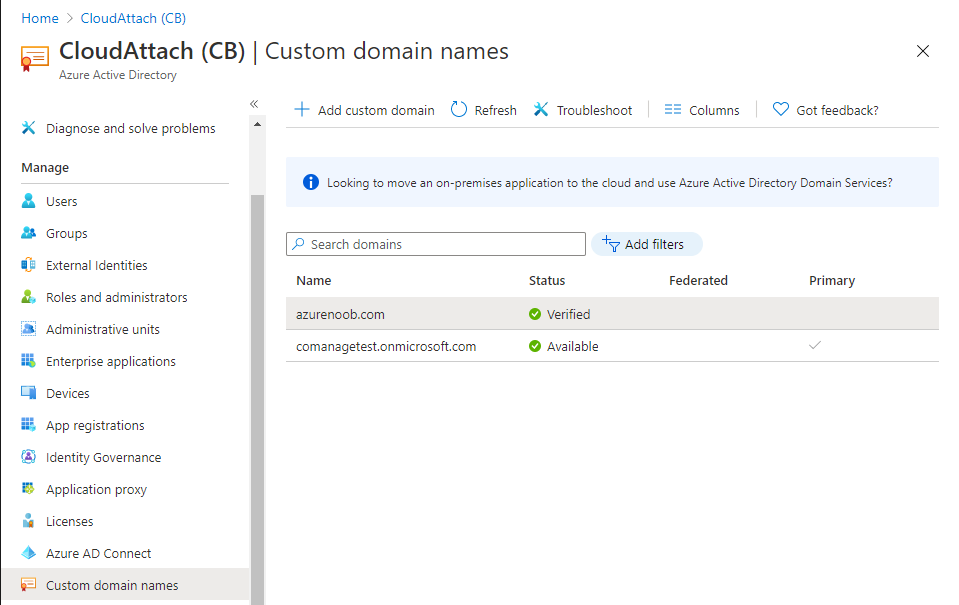The image size is (959, 605).
Task: Click the Application proxy icon
Action: tap(28, 489)
